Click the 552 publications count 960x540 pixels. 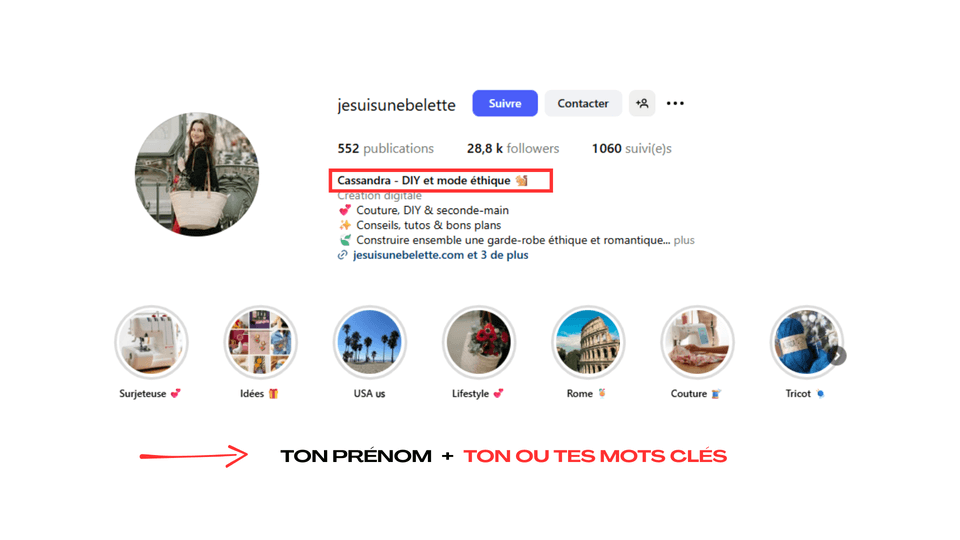[x=385, y=148]
